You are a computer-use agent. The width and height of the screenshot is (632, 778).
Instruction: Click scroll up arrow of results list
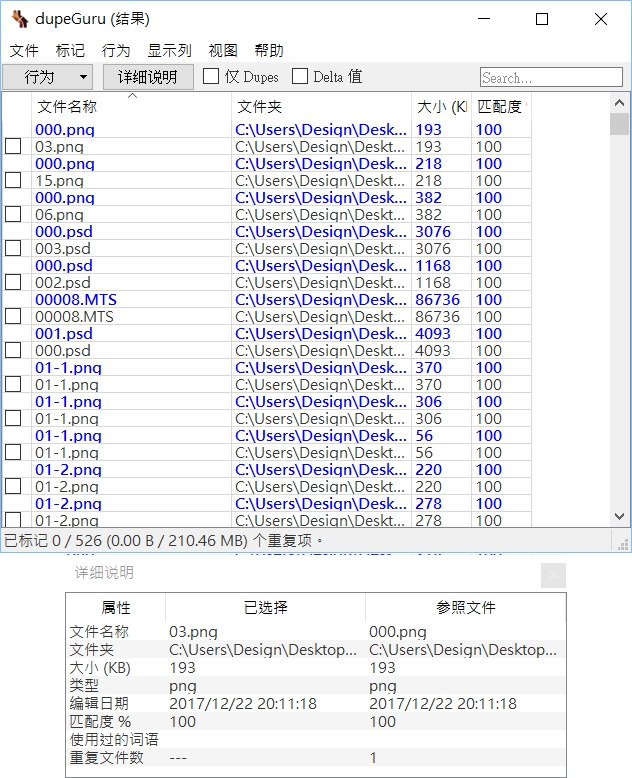point(619,103)
